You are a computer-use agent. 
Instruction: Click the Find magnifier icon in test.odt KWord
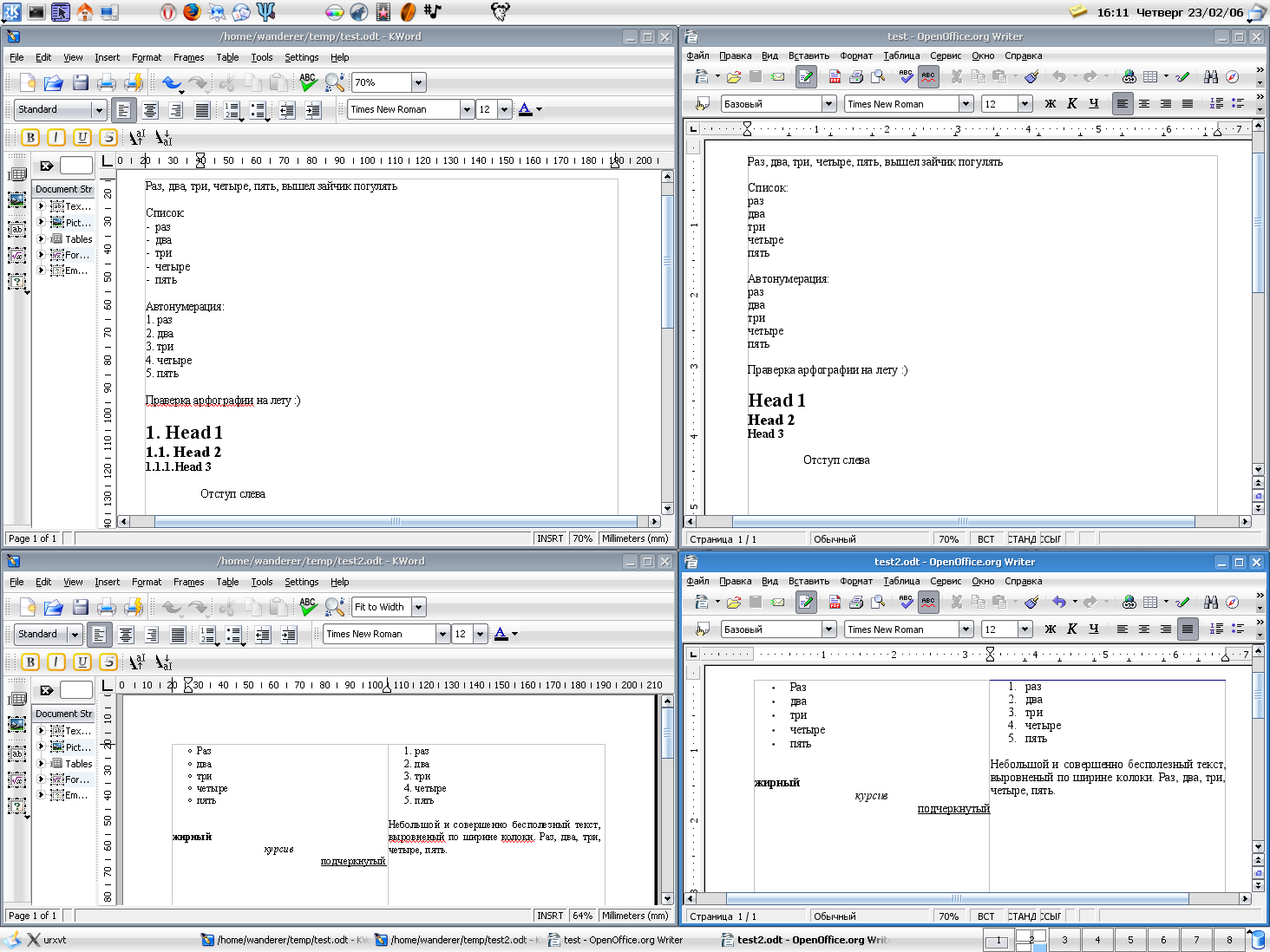335,82
